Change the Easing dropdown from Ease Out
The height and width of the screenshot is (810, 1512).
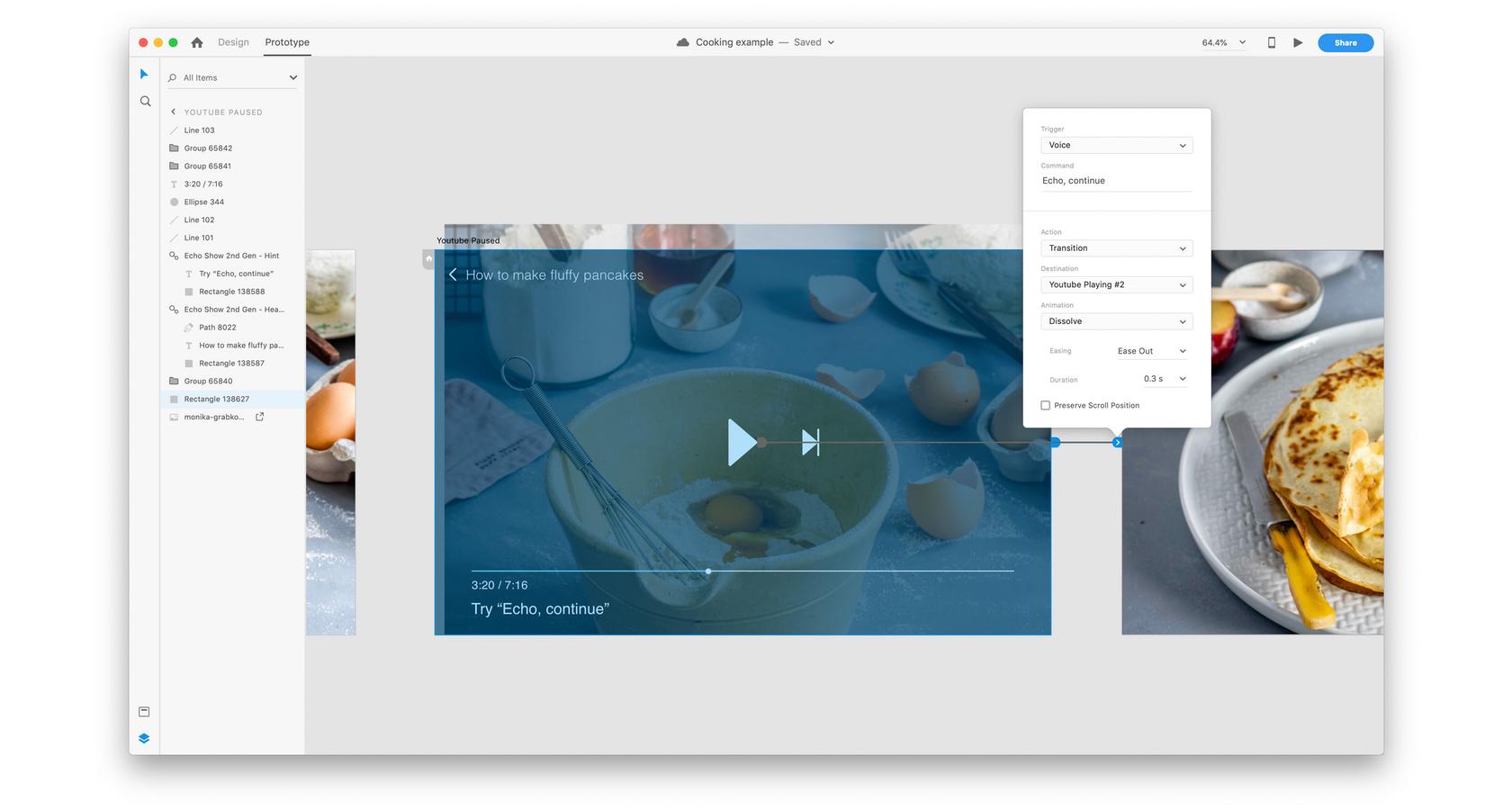coord(1151,351)
